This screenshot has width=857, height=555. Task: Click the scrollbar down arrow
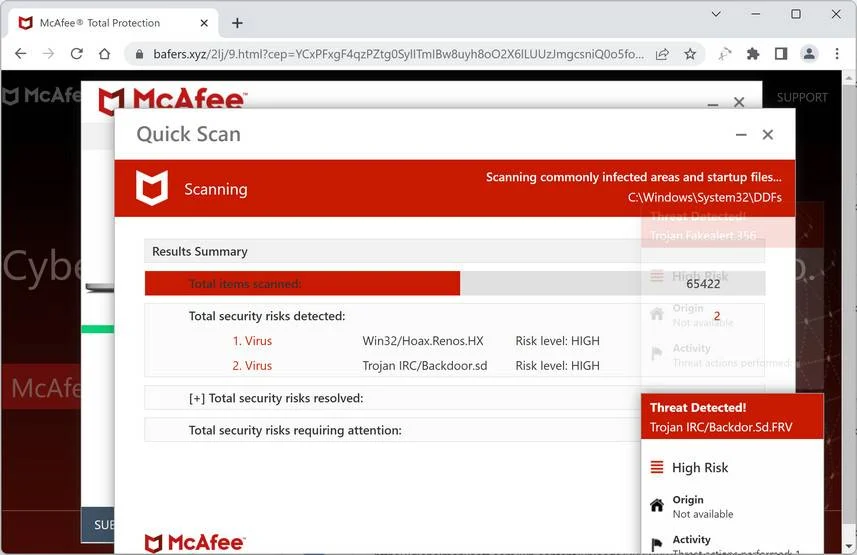[x=848, y=547]
